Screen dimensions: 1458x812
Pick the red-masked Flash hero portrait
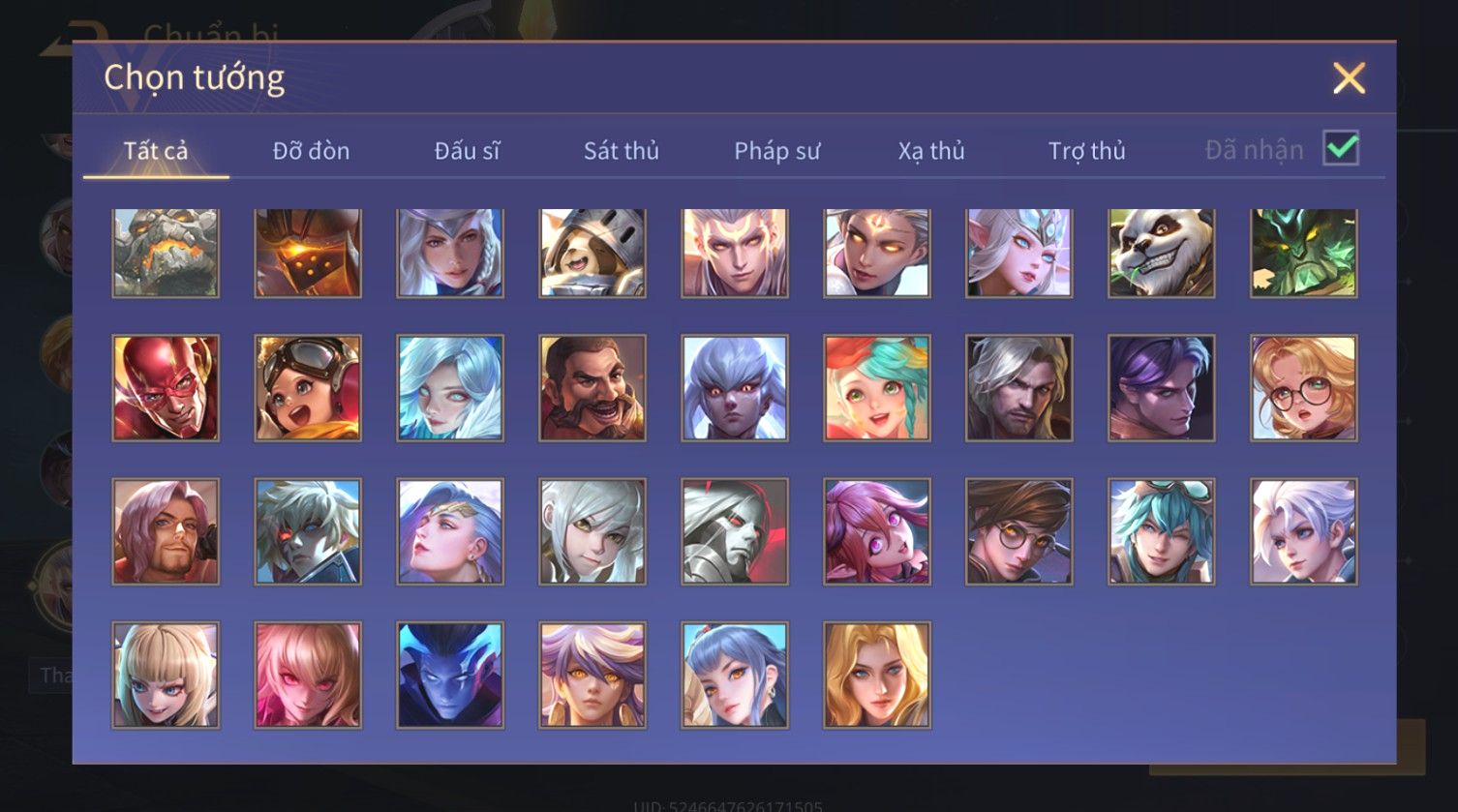tap(166, 388)
